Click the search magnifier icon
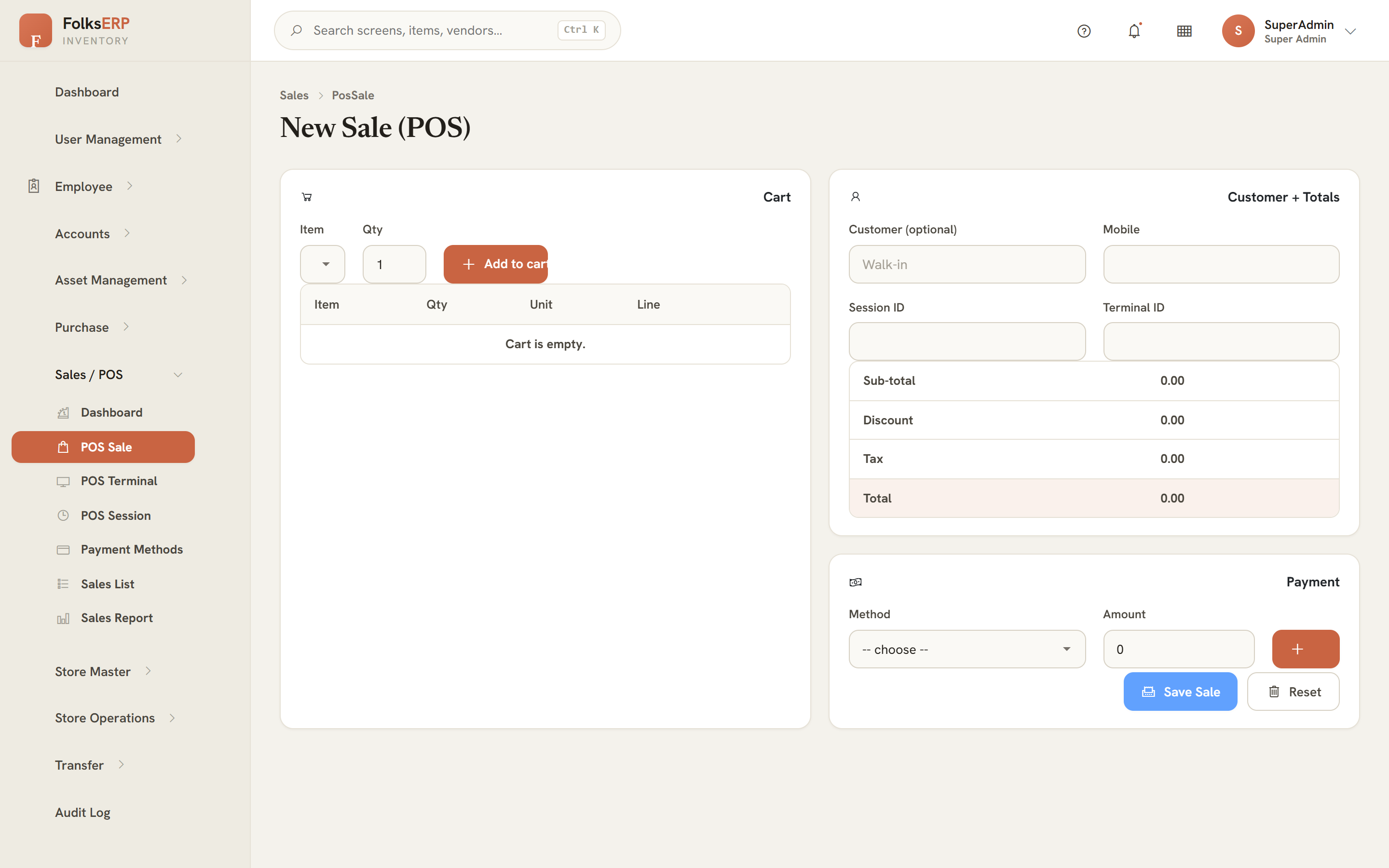 [x=296, y=30]
